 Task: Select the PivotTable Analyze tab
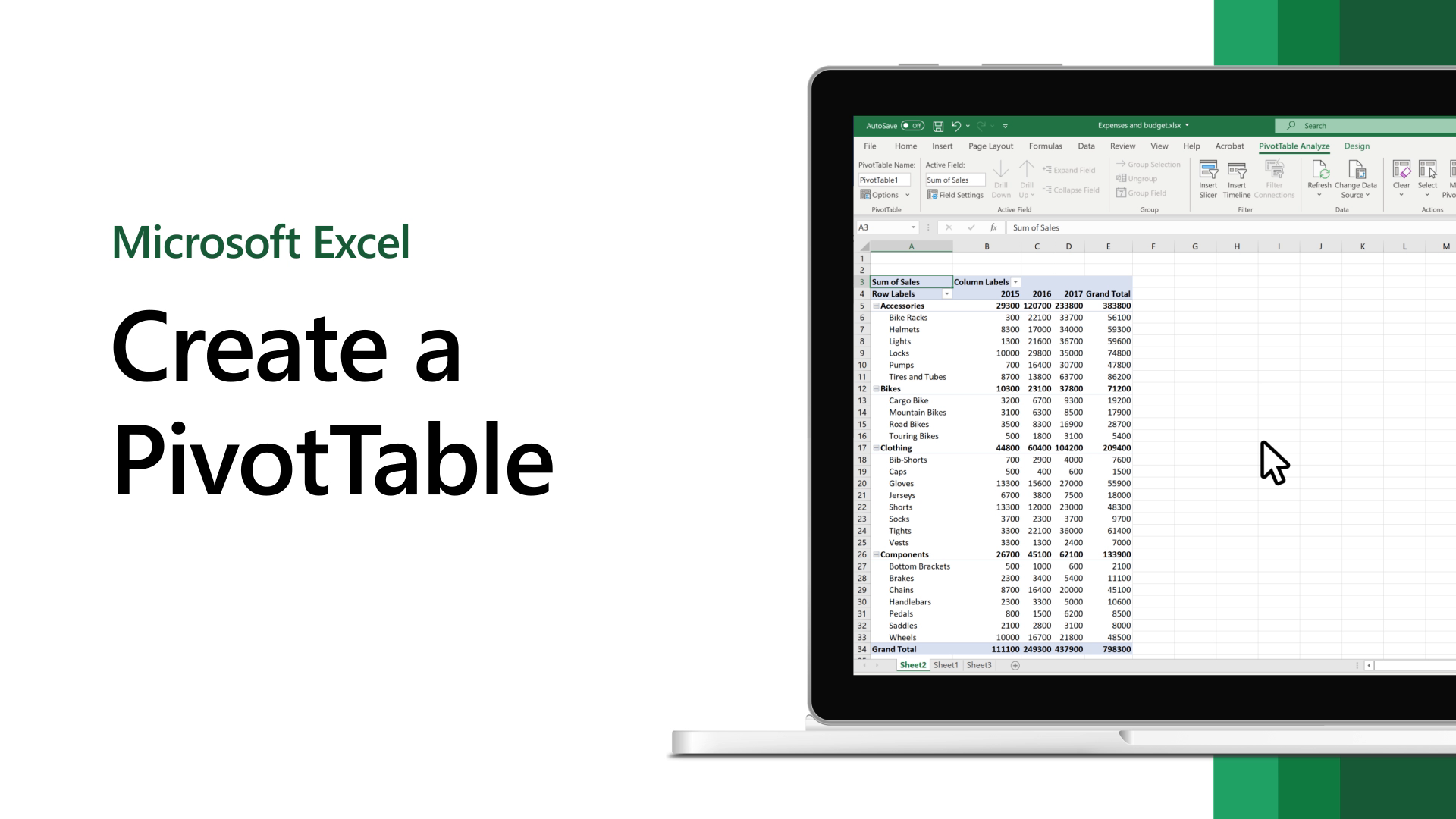point(1294,146)
